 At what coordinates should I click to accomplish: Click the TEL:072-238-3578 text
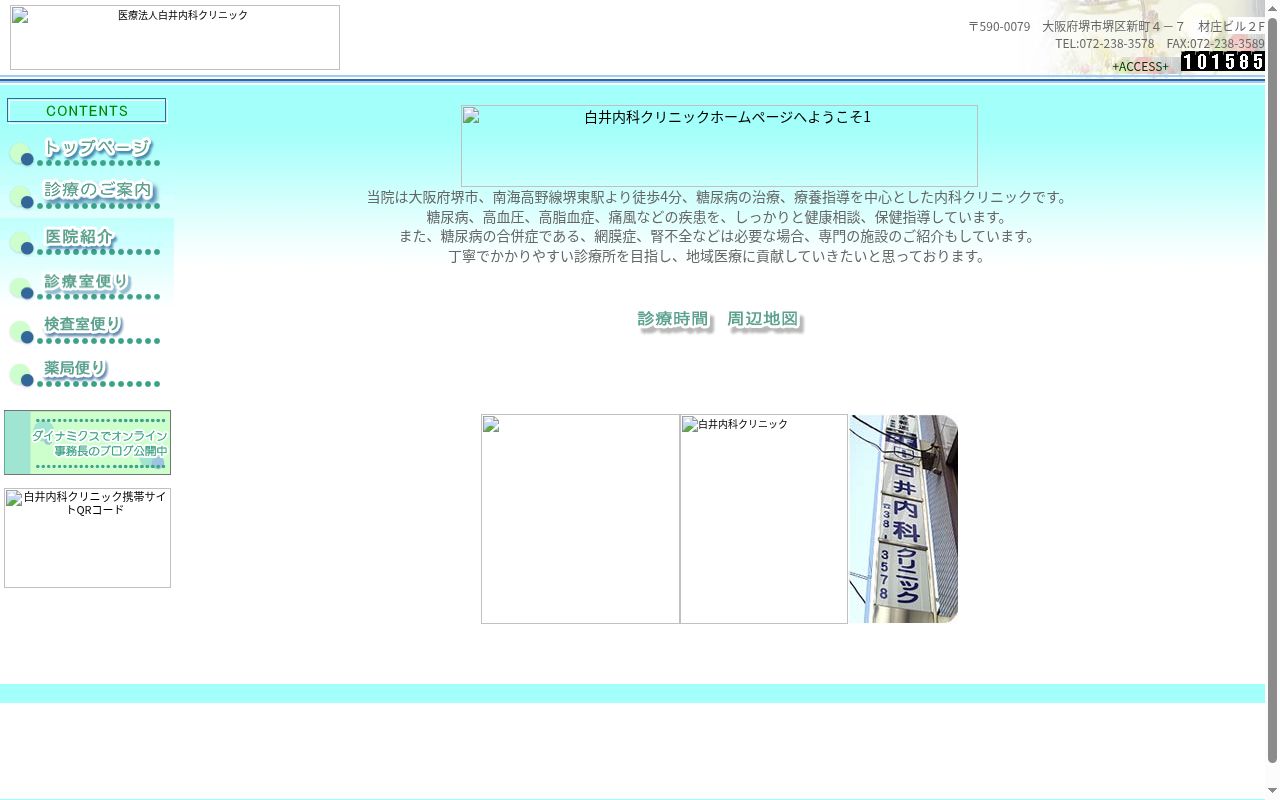1104,43
